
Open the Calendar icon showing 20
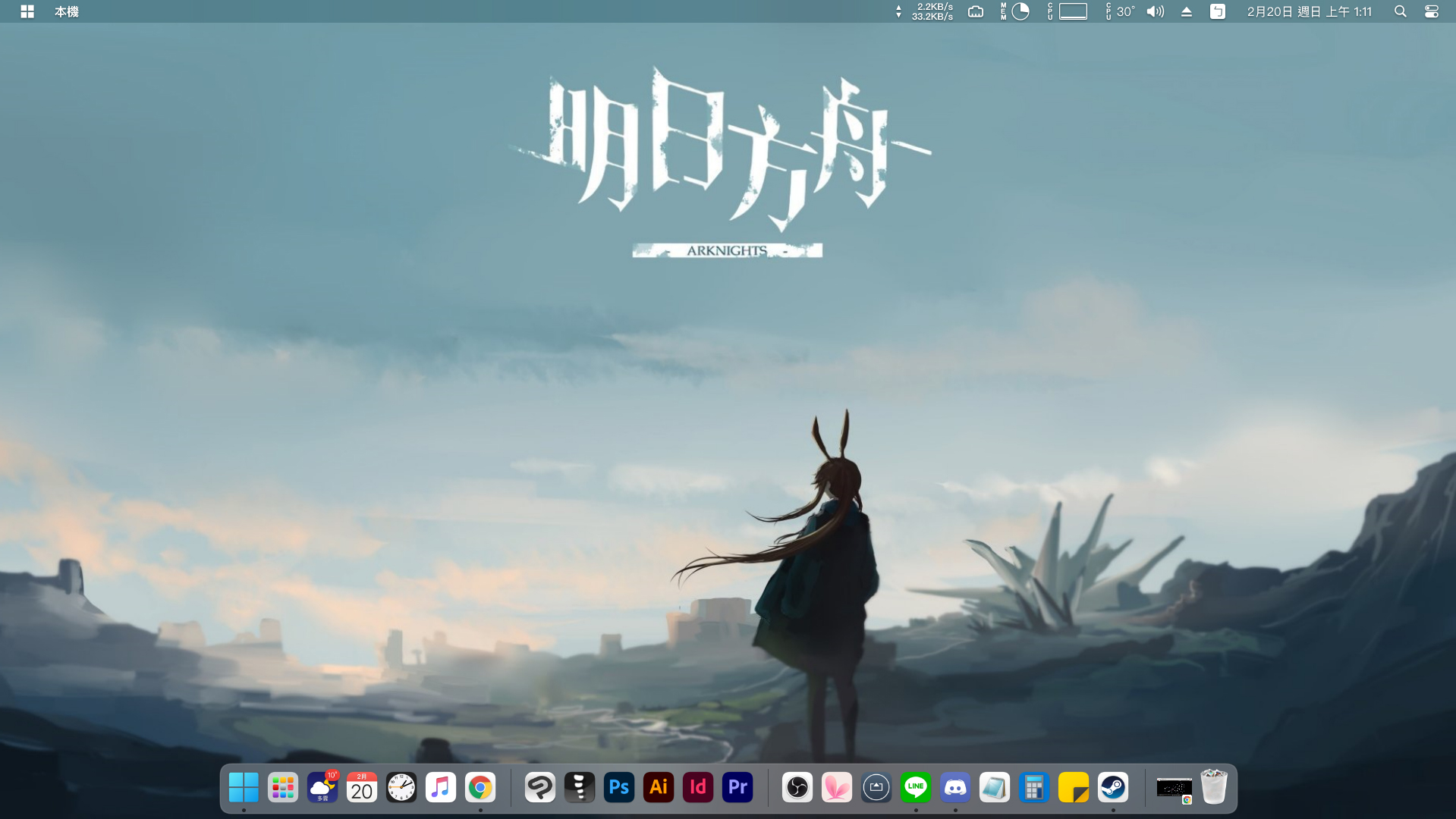pos(362,788)
